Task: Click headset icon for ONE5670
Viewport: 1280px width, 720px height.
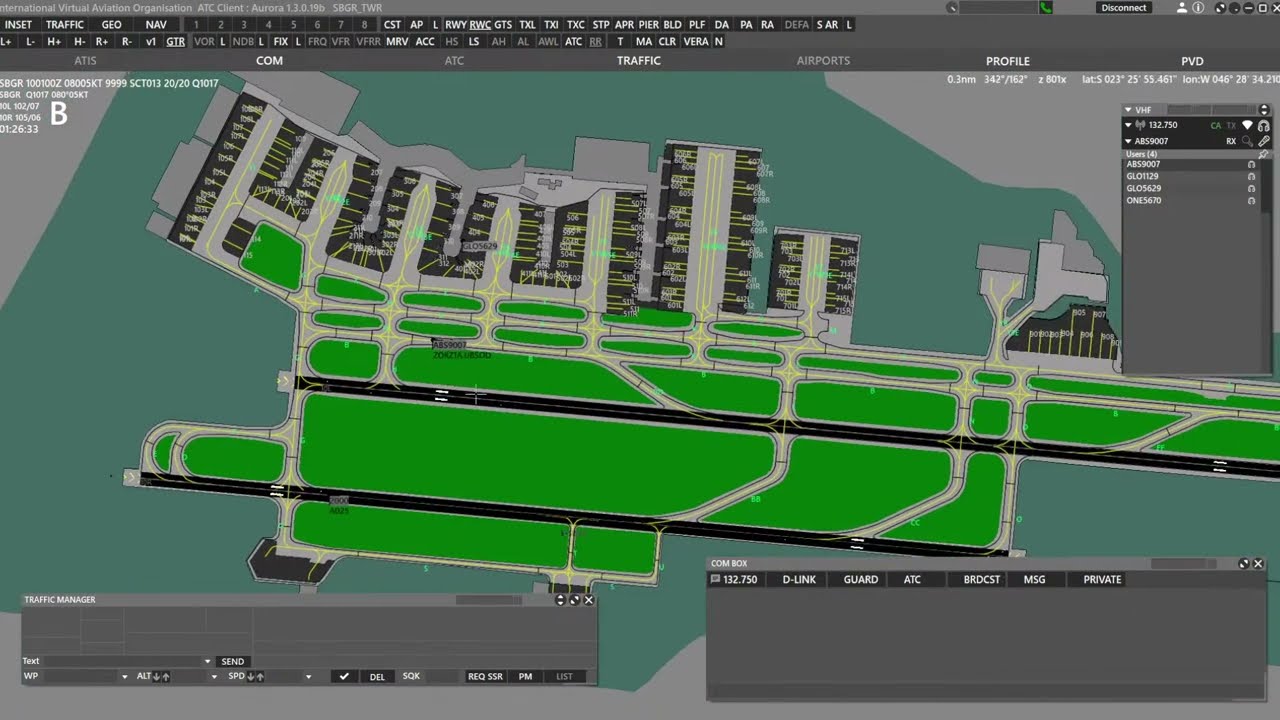Action: pyautogui.click(x=1251, y=200)
